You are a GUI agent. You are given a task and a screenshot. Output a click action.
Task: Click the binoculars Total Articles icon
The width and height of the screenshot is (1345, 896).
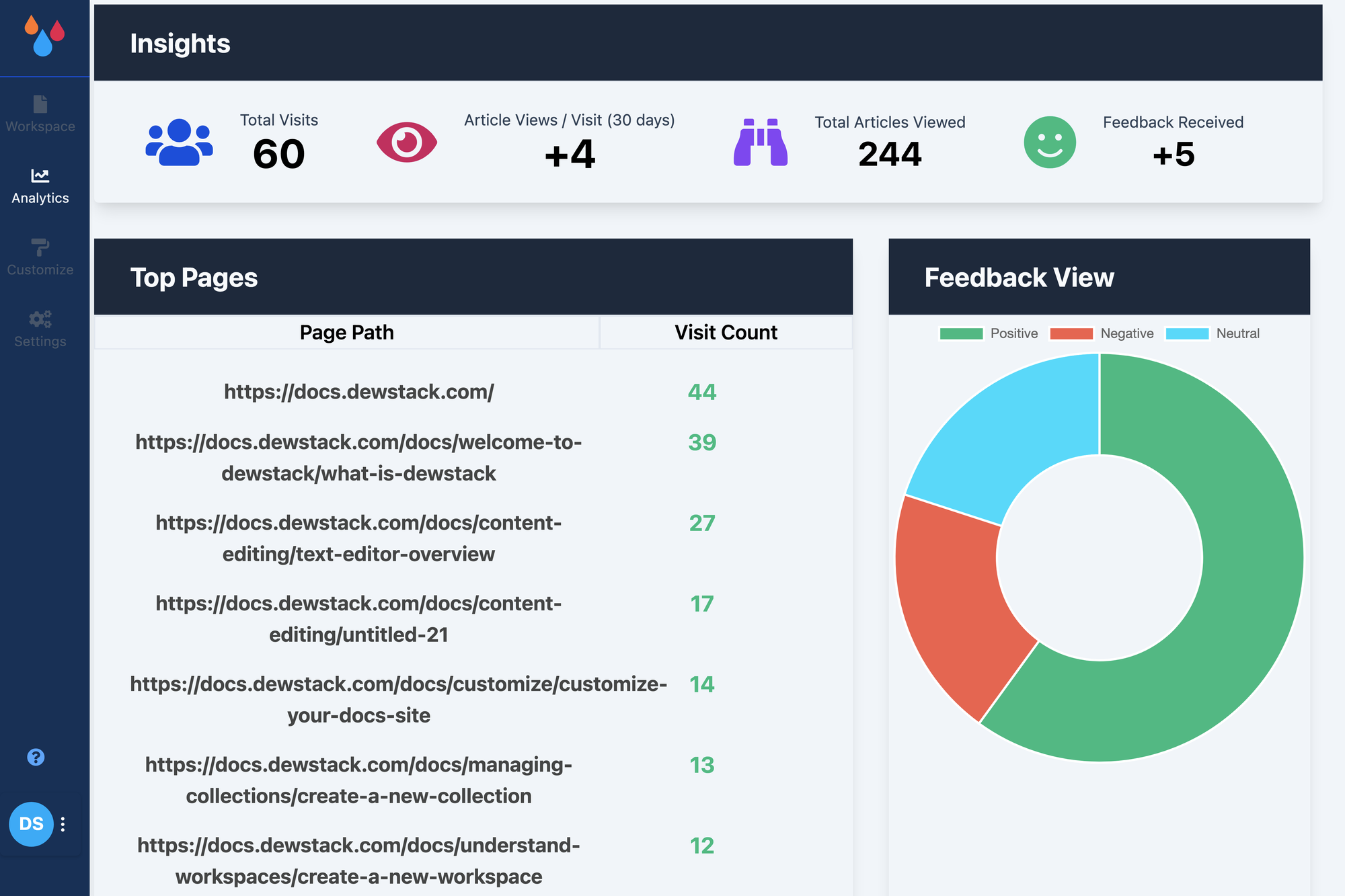(x=761, y=142)
